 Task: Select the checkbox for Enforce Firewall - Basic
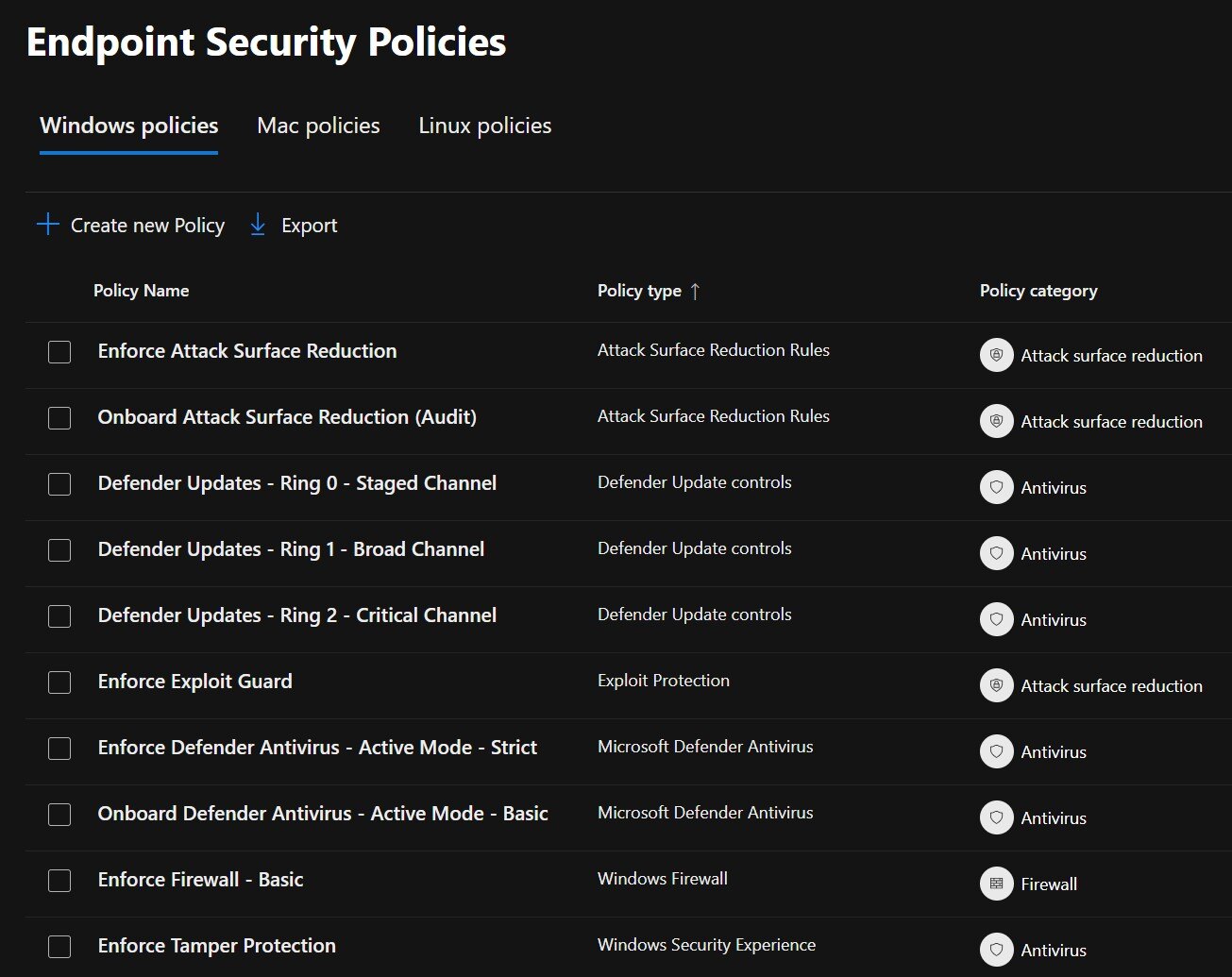59,880
